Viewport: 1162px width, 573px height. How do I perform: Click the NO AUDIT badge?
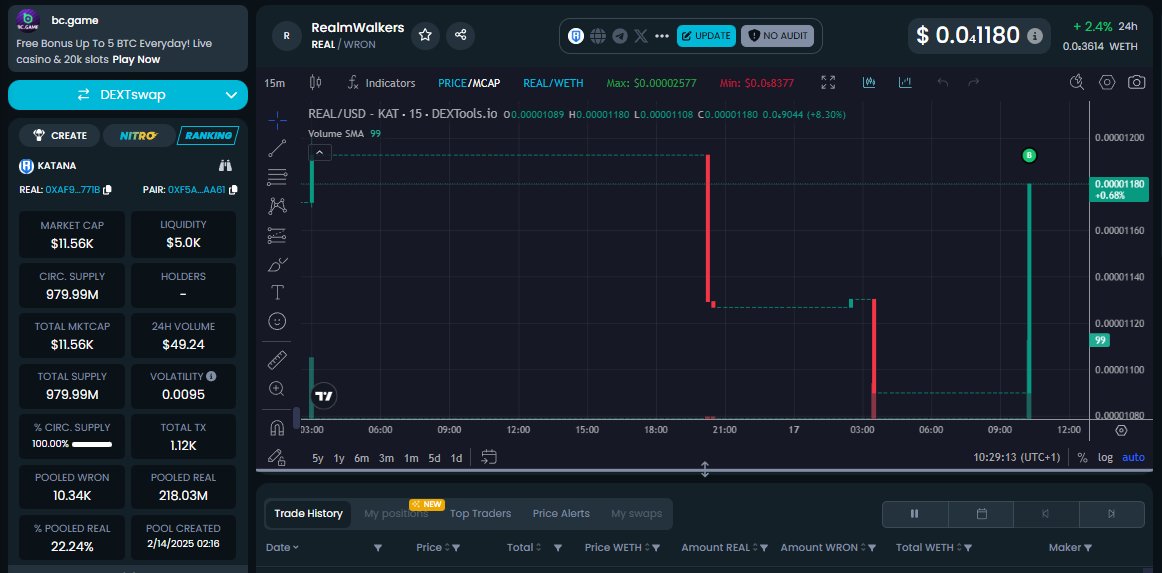[777, 36]
